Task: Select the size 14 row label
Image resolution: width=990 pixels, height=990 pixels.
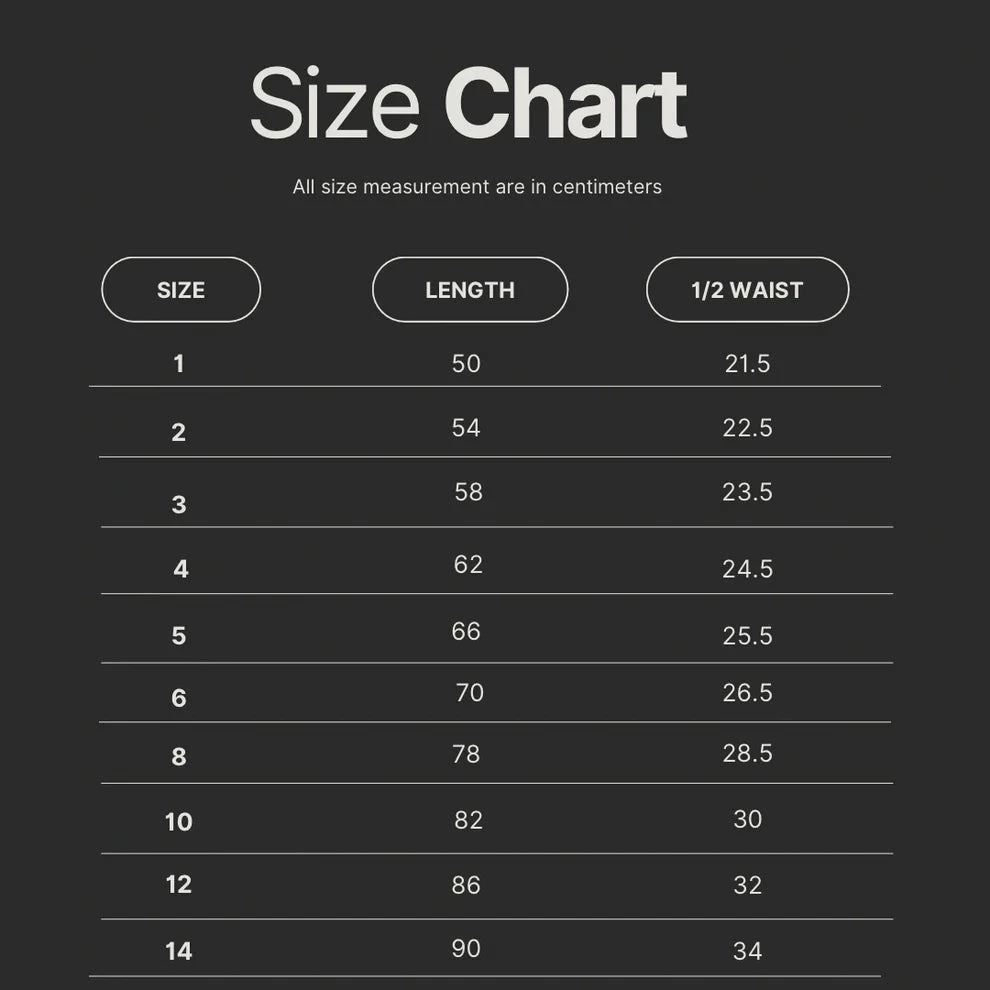Action: [179, 951]
